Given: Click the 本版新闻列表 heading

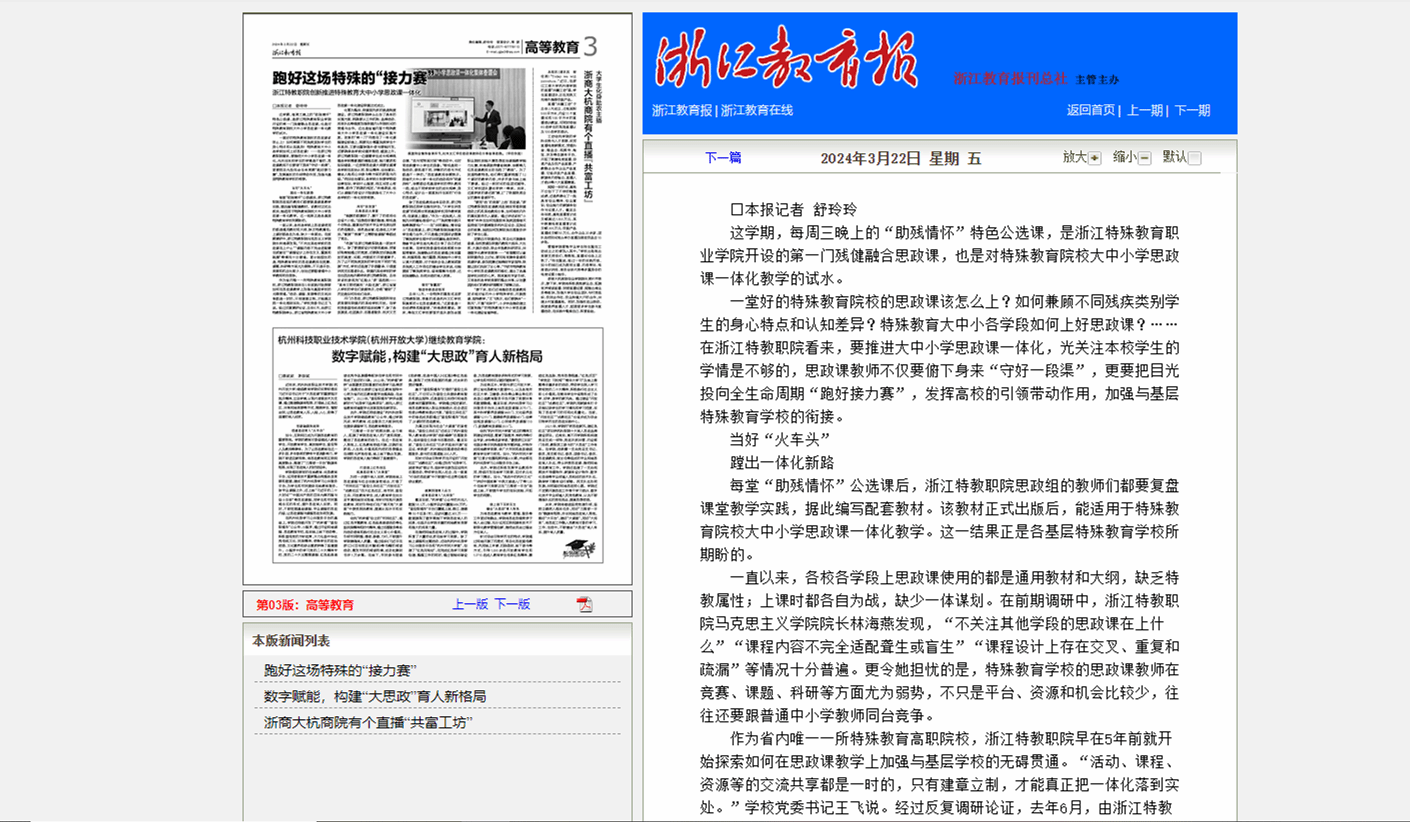Looking at the screenshot, I should [291, 640].
